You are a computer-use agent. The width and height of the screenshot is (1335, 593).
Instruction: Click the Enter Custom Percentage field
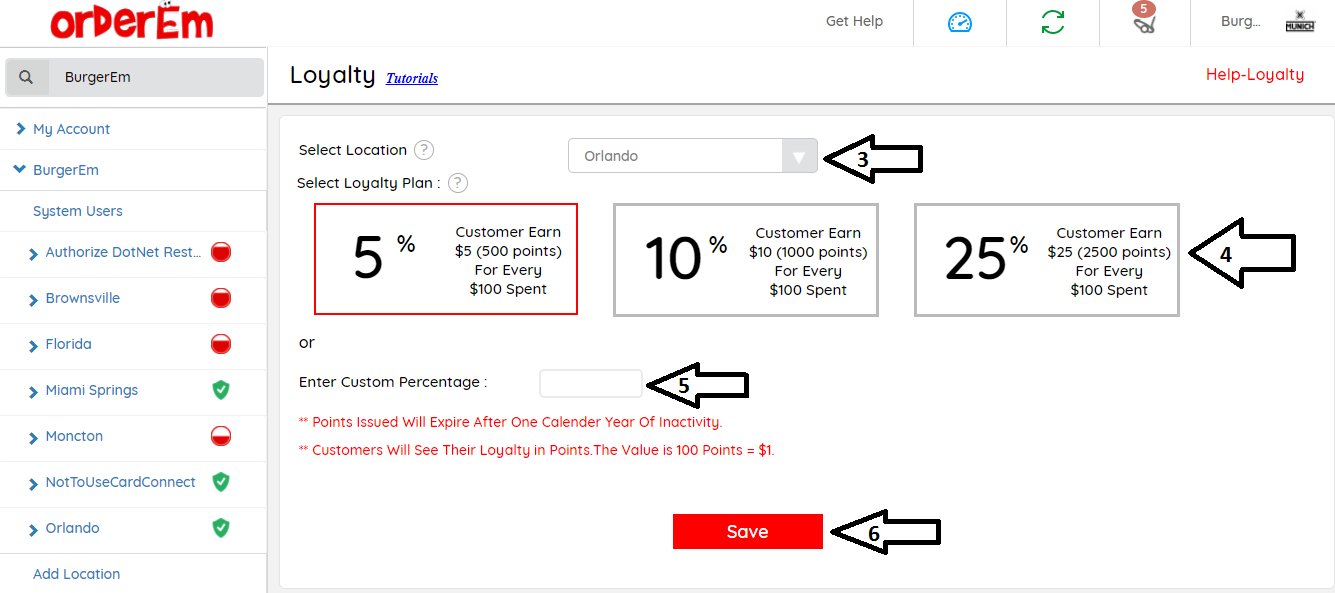[x=590, y=383]
